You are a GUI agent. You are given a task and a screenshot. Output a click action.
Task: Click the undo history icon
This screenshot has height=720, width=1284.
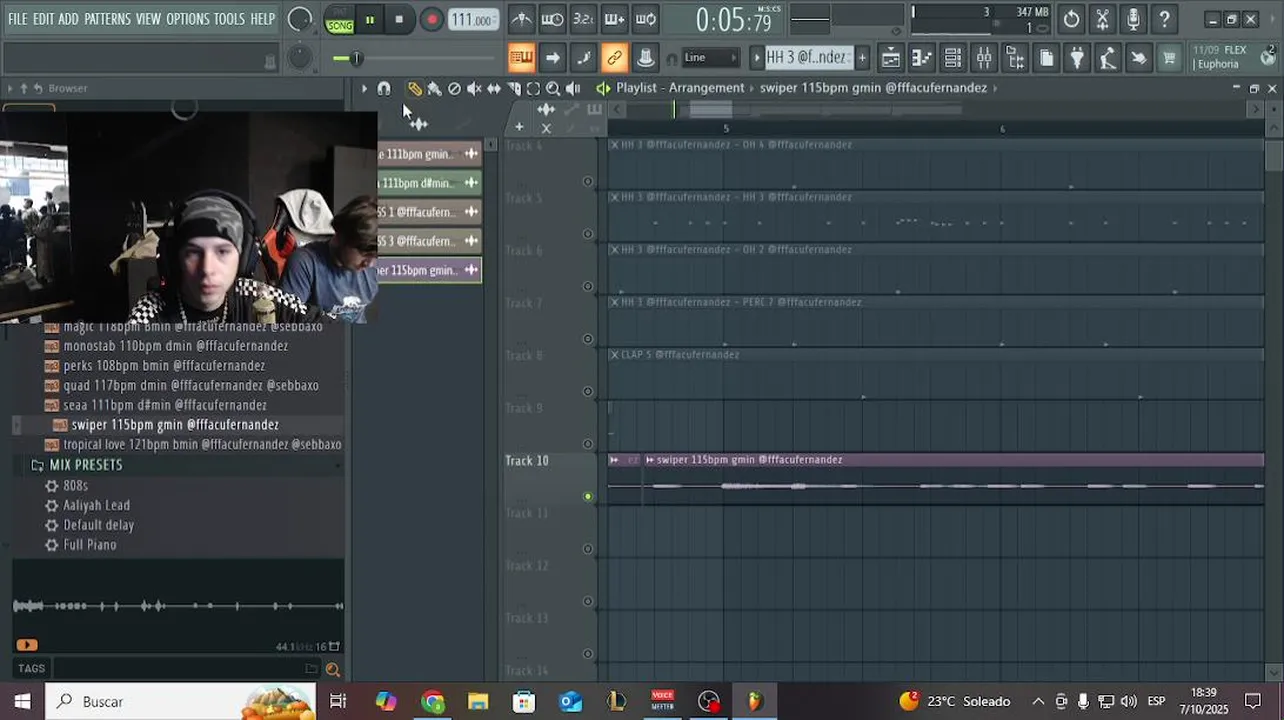[x=1071, y=19]
